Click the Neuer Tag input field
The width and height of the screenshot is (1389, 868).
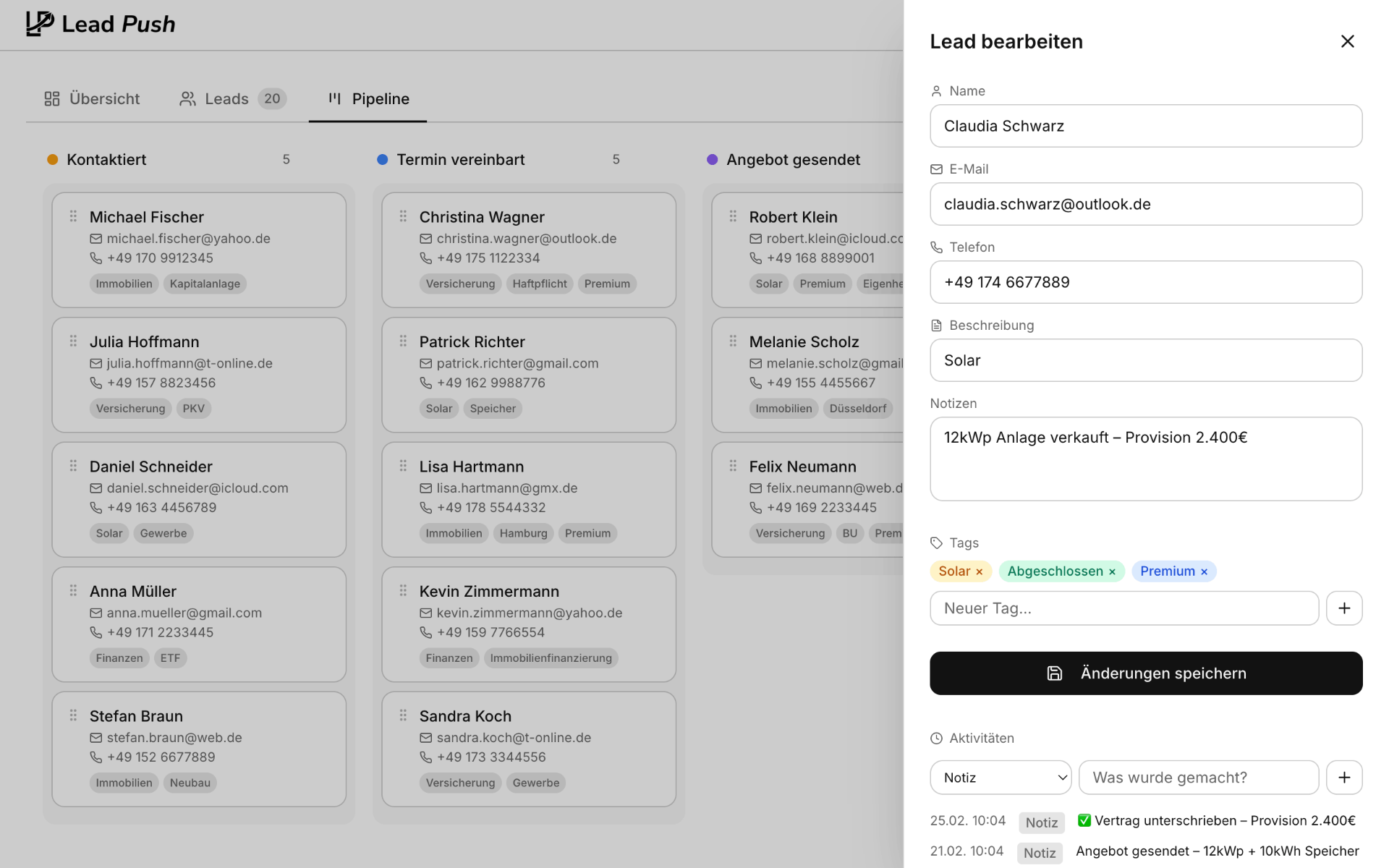tap(1124, 608)
